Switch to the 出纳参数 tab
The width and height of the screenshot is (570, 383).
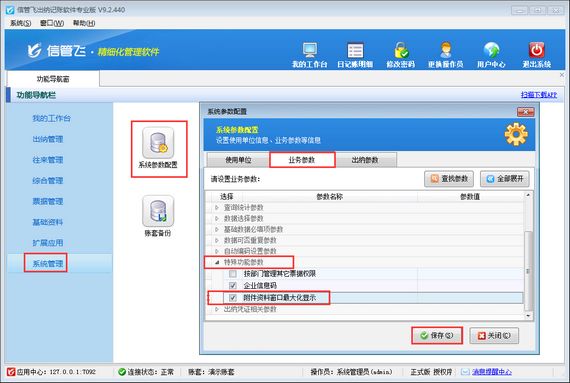pyautogui.click(x=365, y=160)
